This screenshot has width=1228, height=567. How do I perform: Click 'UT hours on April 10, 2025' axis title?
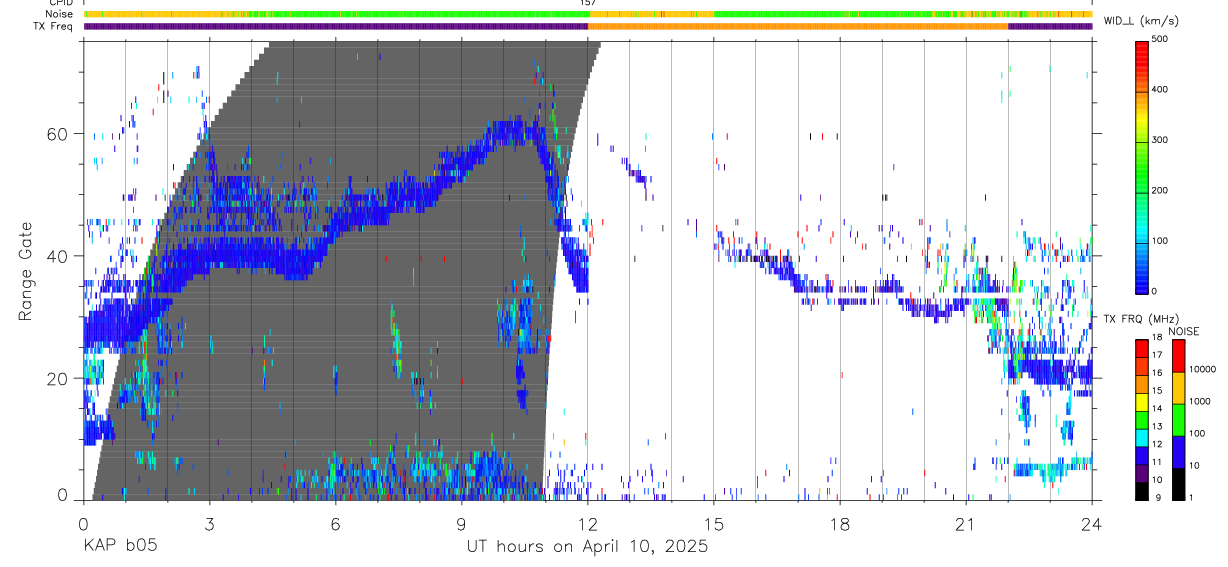point(587,547)
